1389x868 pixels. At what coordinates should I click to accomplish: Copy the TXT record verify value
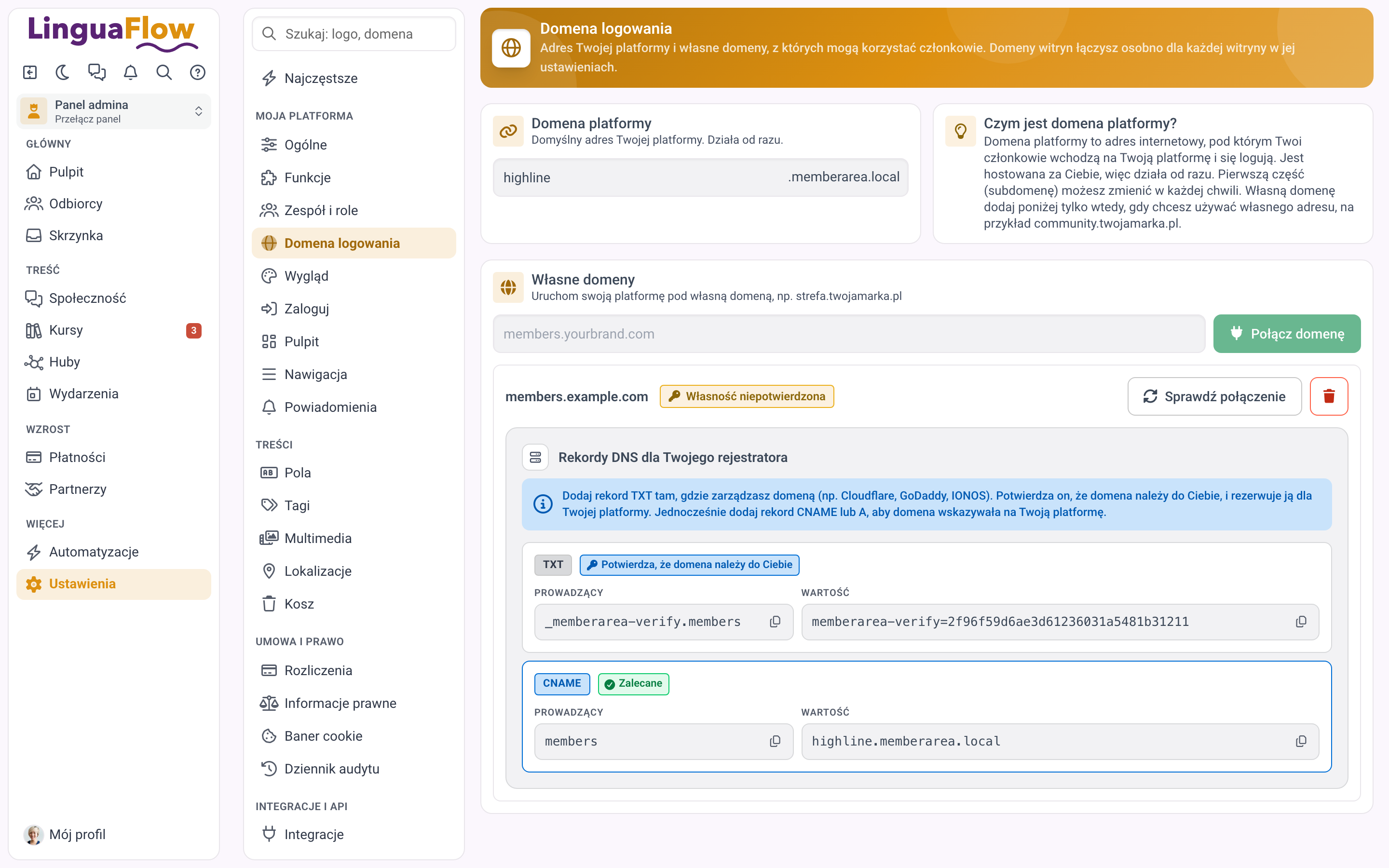click(x=1301, y=621)
